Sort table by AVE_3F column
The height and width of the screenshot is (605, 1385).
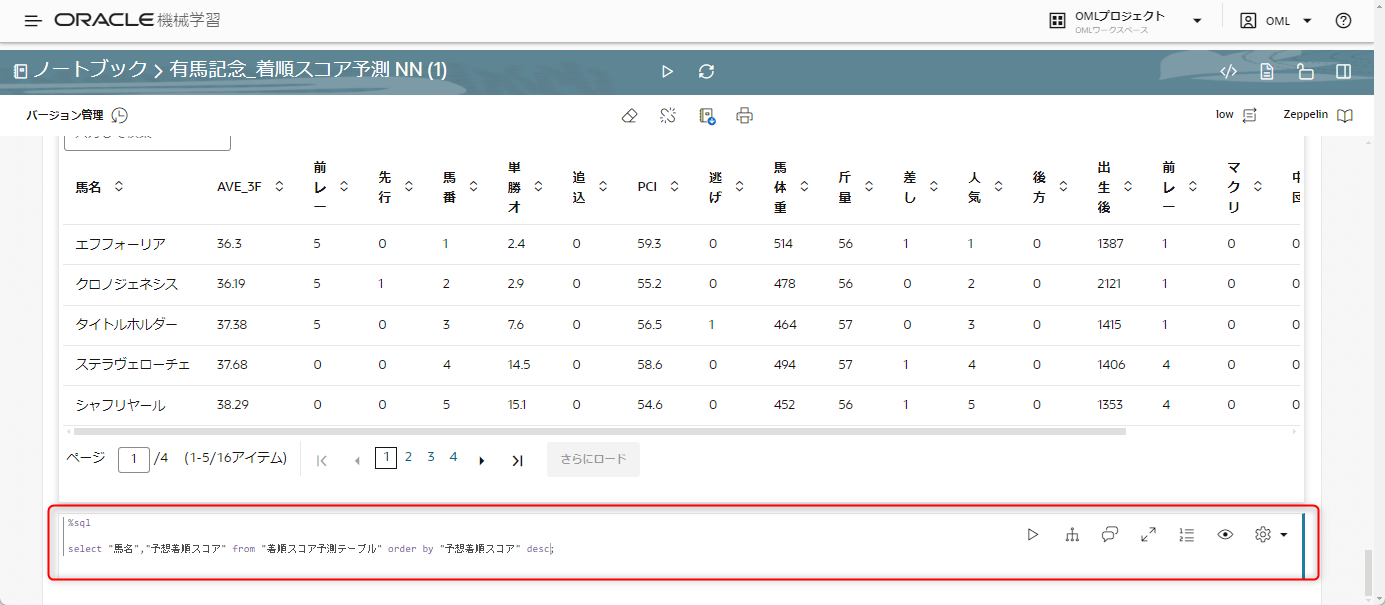pos(279,186)
